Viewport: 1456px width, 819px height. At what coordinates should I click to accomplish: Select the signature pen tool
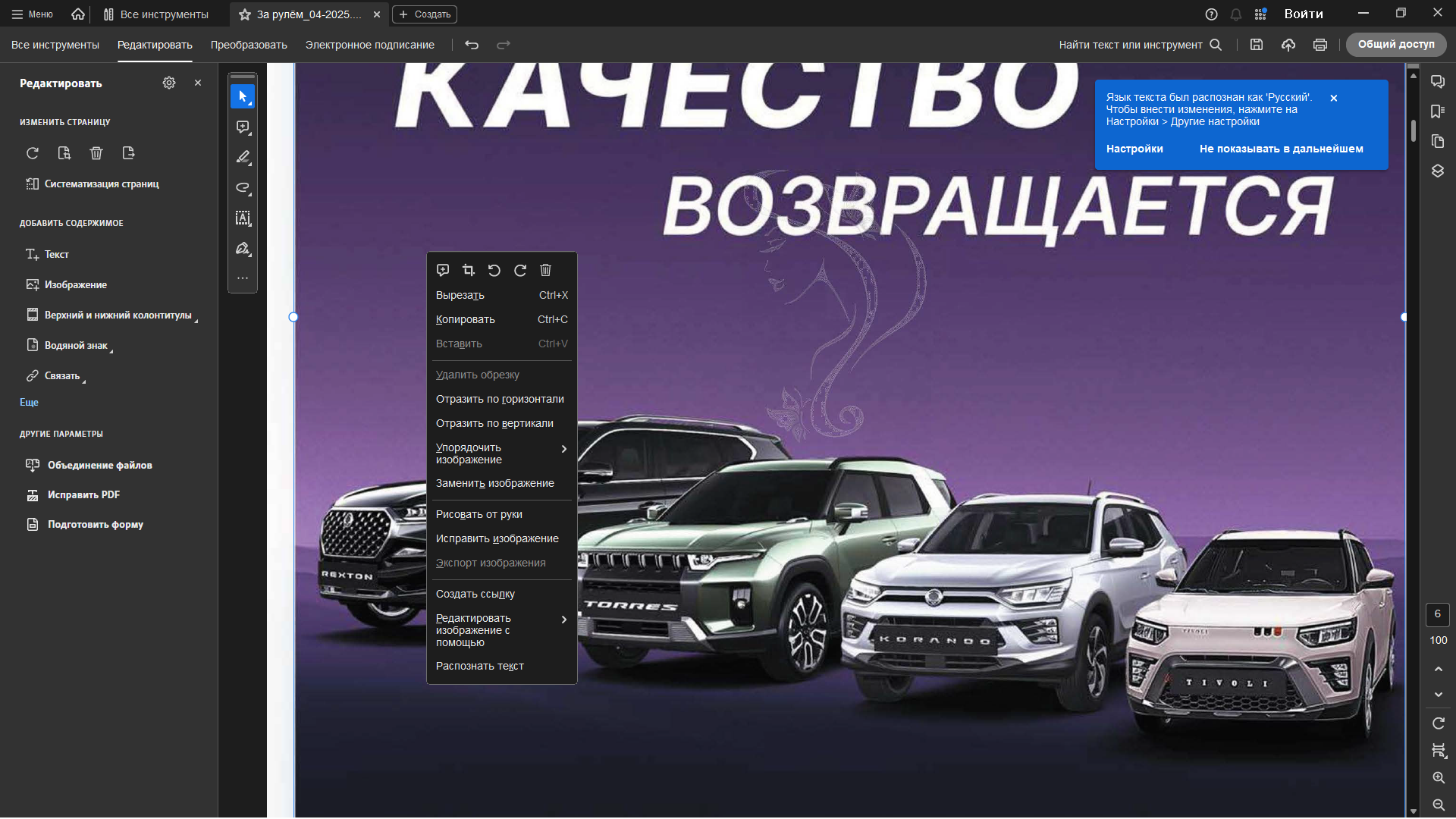tap(243, 249)
